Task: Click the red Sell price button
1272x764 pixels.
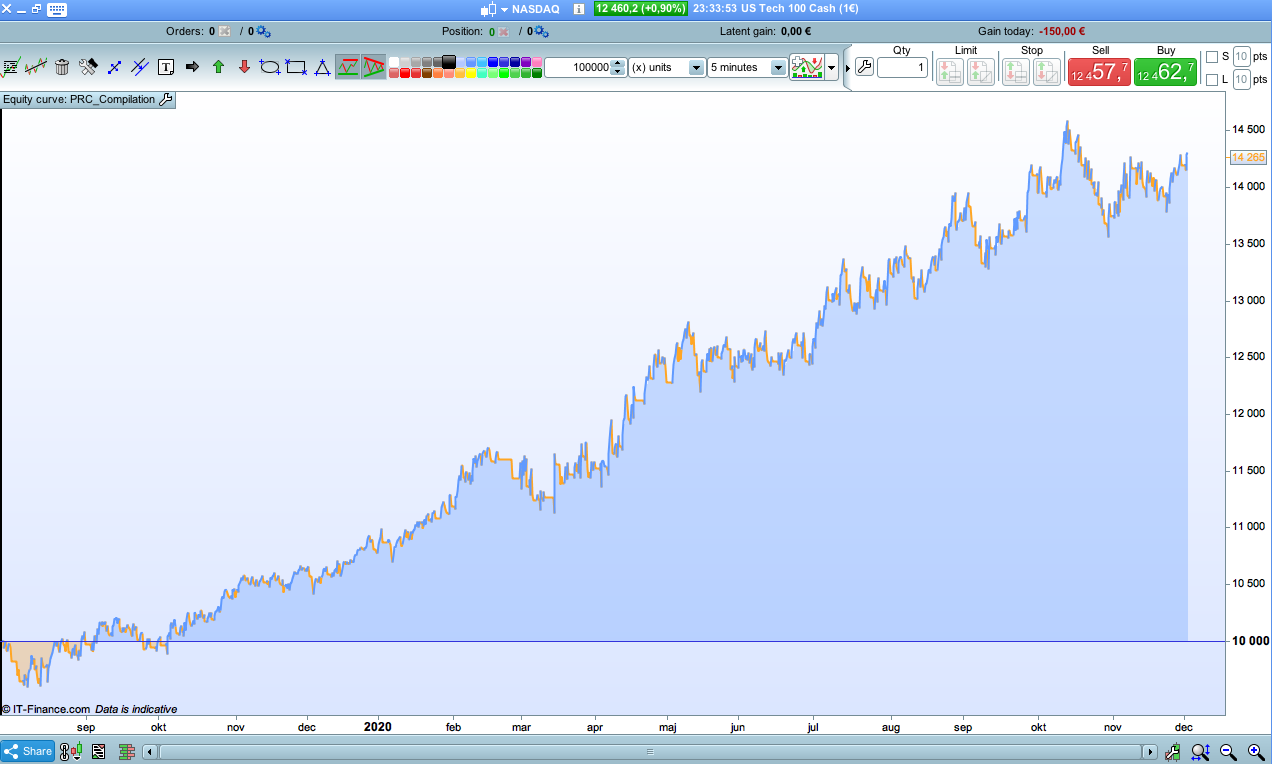Action: (x=1099, y=72)
